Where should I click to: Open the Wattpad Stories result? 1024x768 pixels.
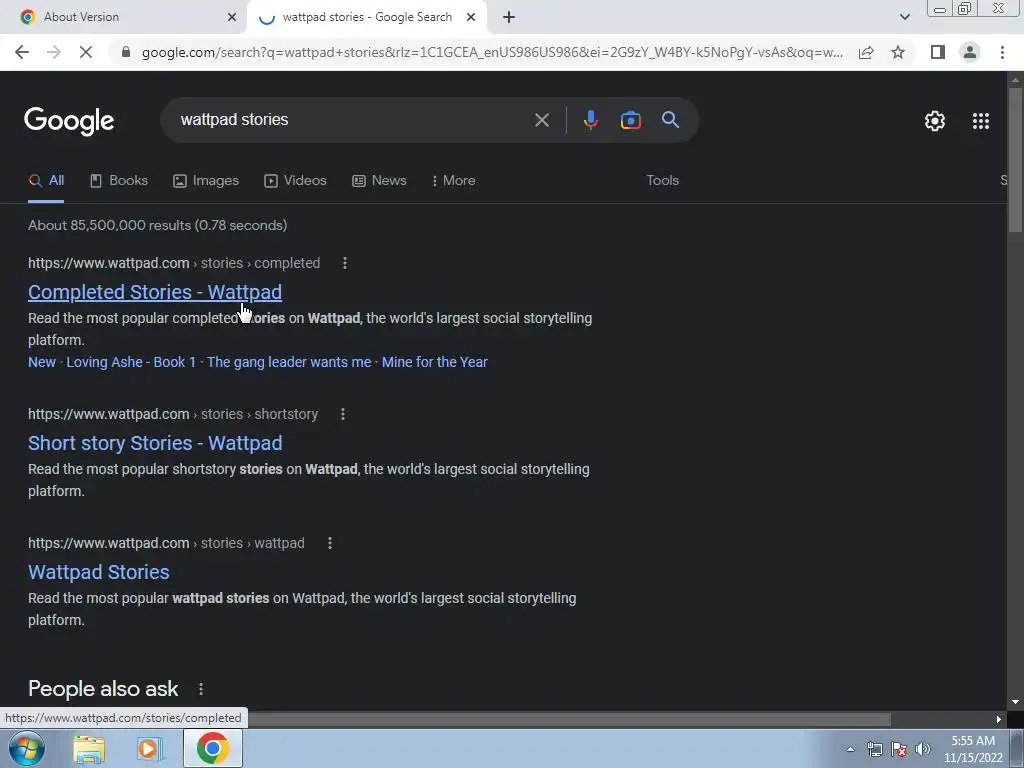[x=99, y=573]
